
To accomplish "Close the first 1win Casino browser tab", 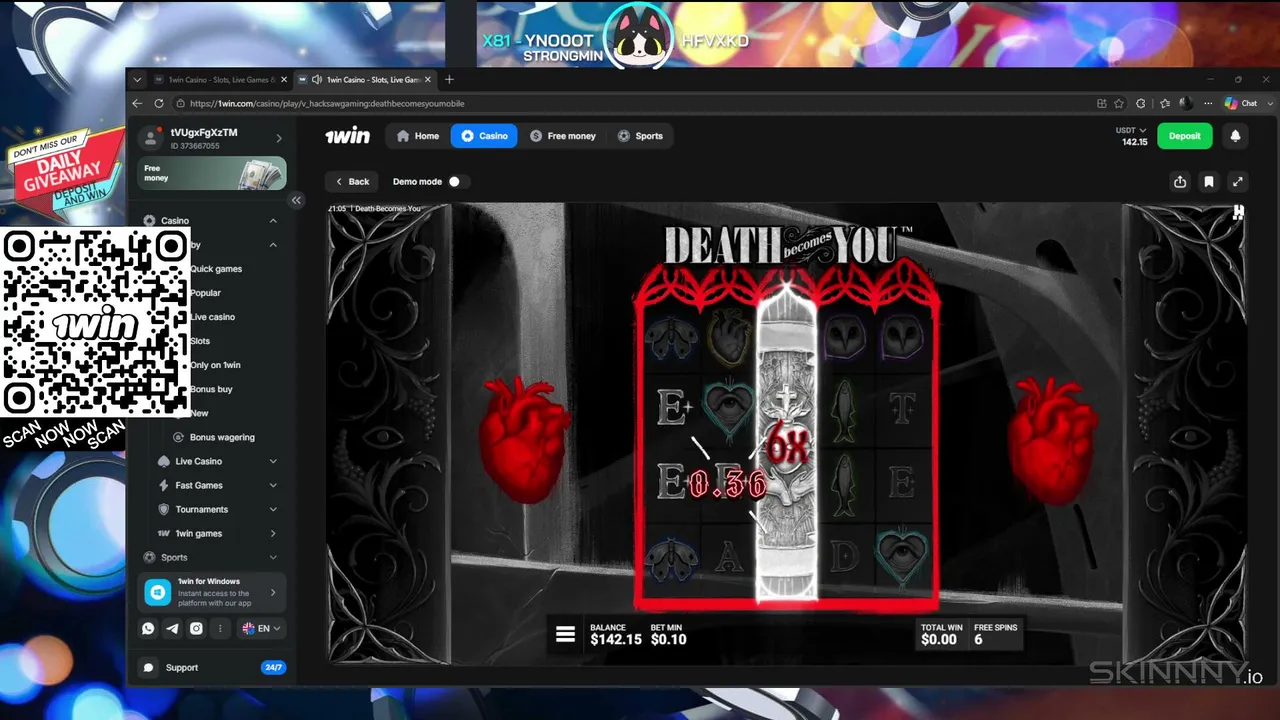I will [x=284, y=79].
